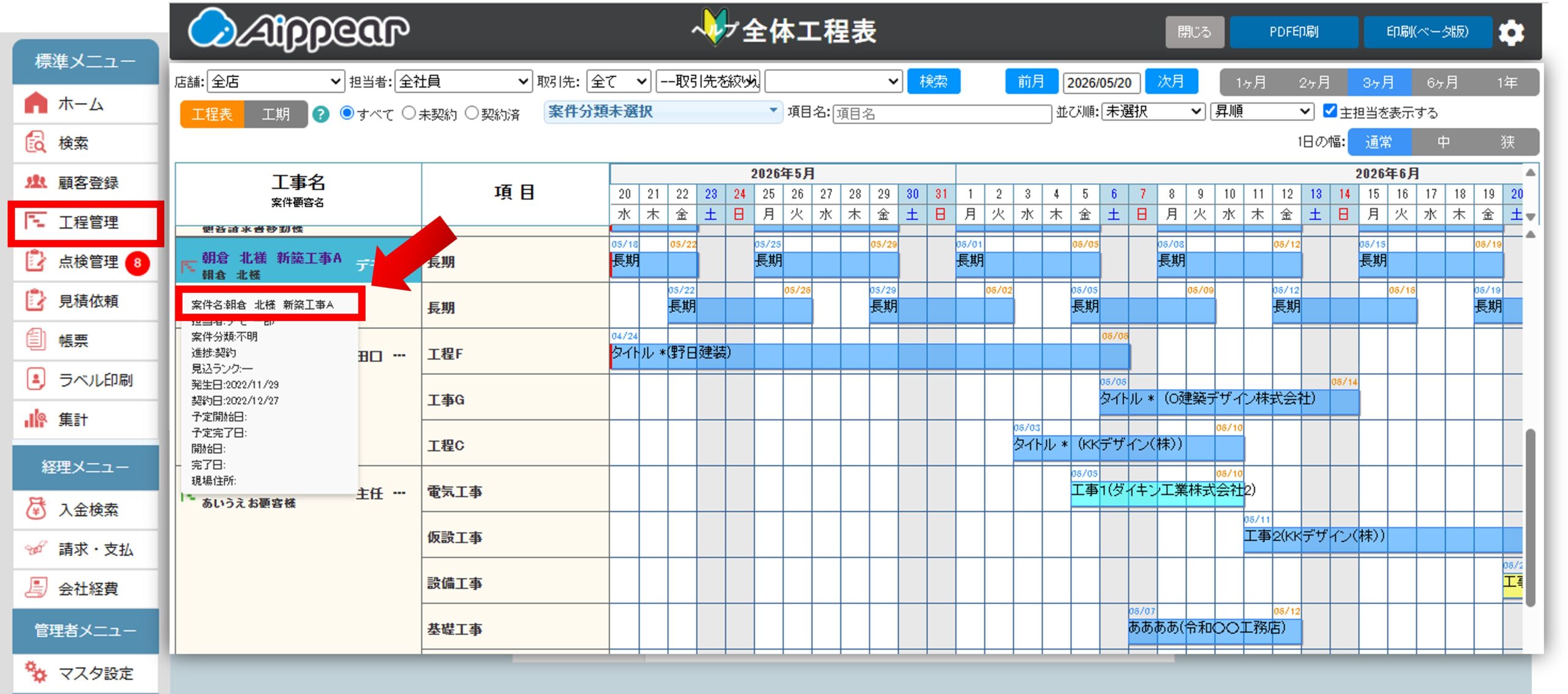Select the 未契約 radio button
1568x694 pixels.
point(409,113)
